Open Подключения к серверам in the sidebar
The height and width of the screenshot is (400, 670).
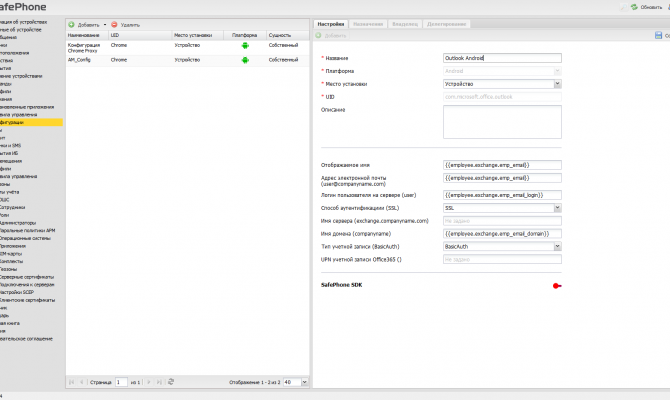pos(27,285)
